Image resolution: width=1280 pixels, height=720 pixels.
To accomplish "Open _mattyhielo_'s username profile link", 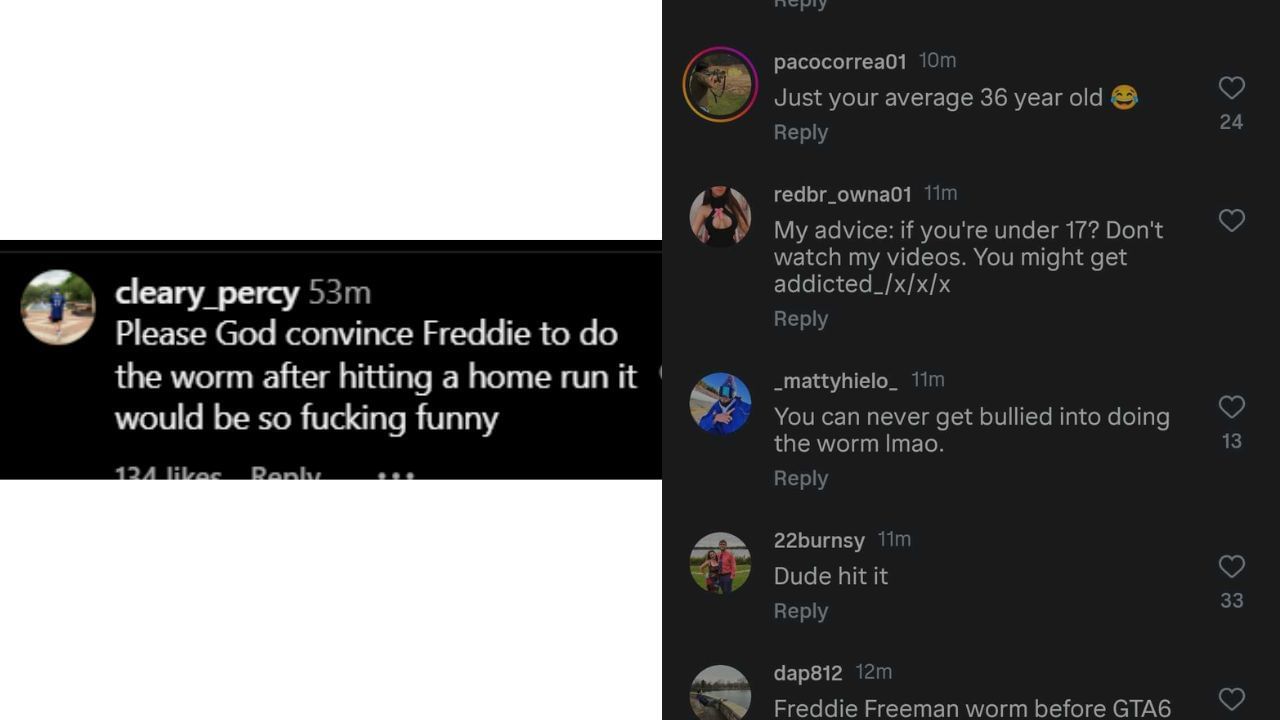I will (835, 380).
